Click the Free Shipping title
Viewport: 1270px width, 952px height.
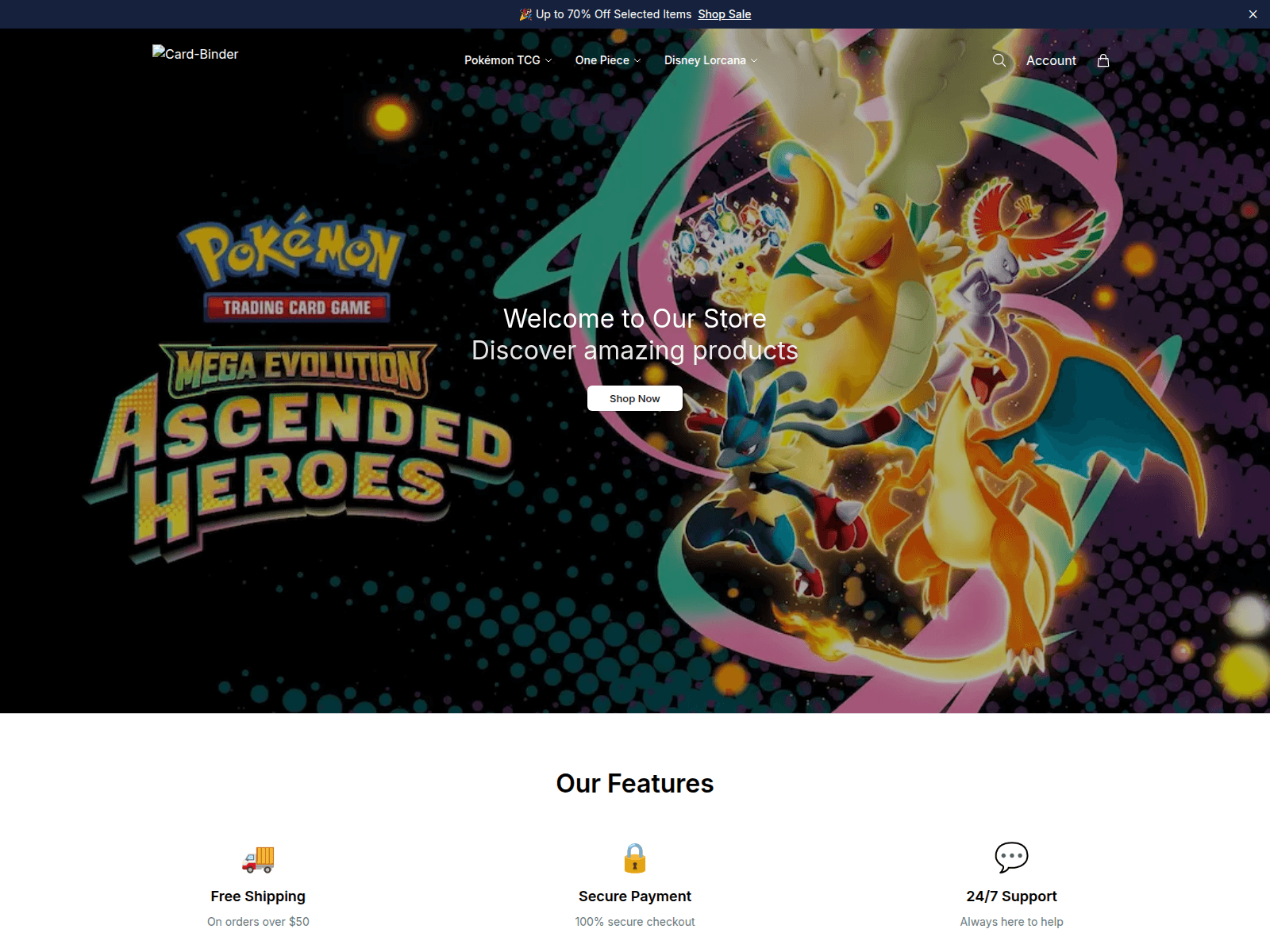coord(258,896)
